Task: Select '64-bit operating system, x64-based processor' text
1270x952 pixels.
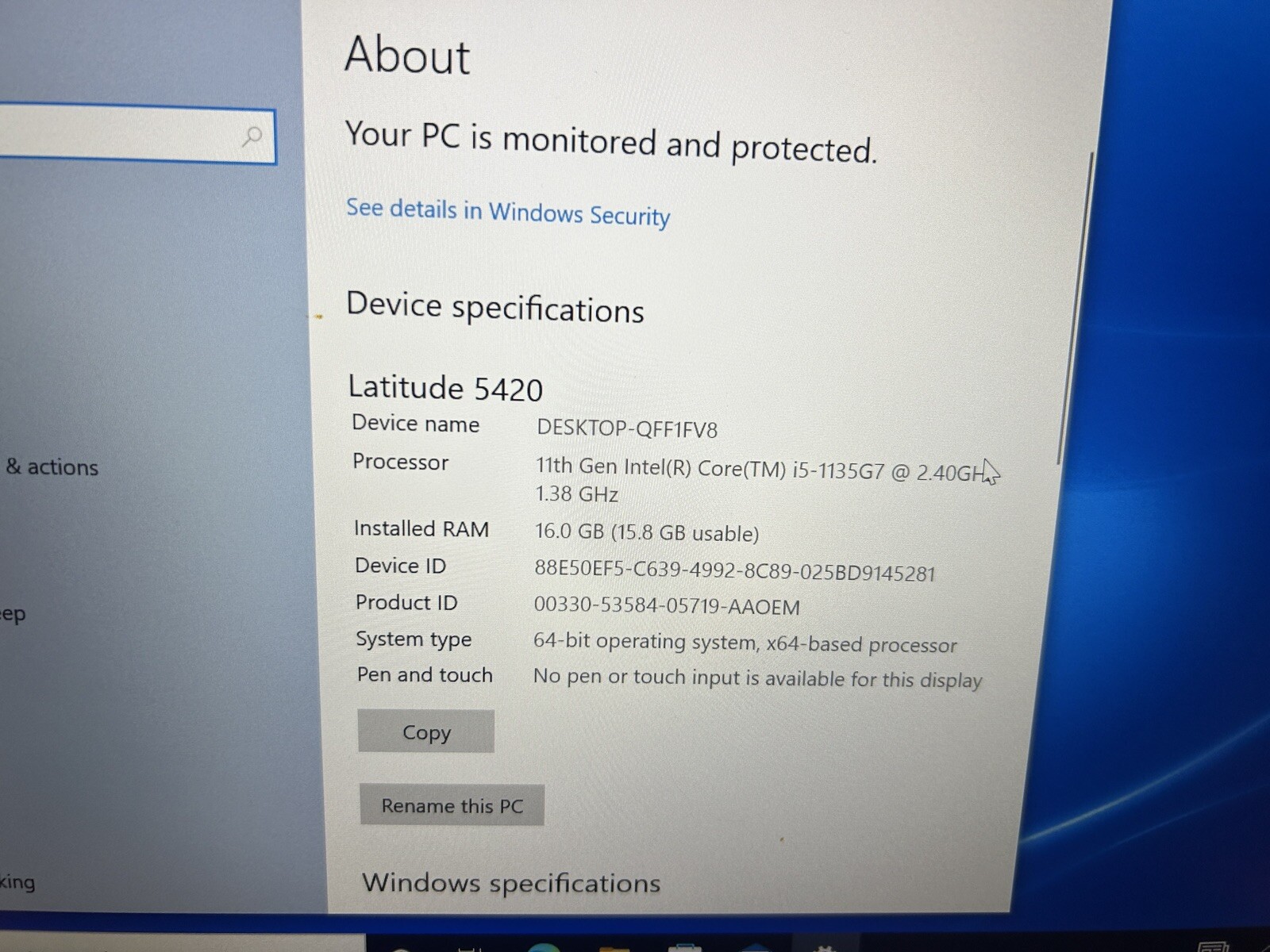Action: [x=745, y=643]
